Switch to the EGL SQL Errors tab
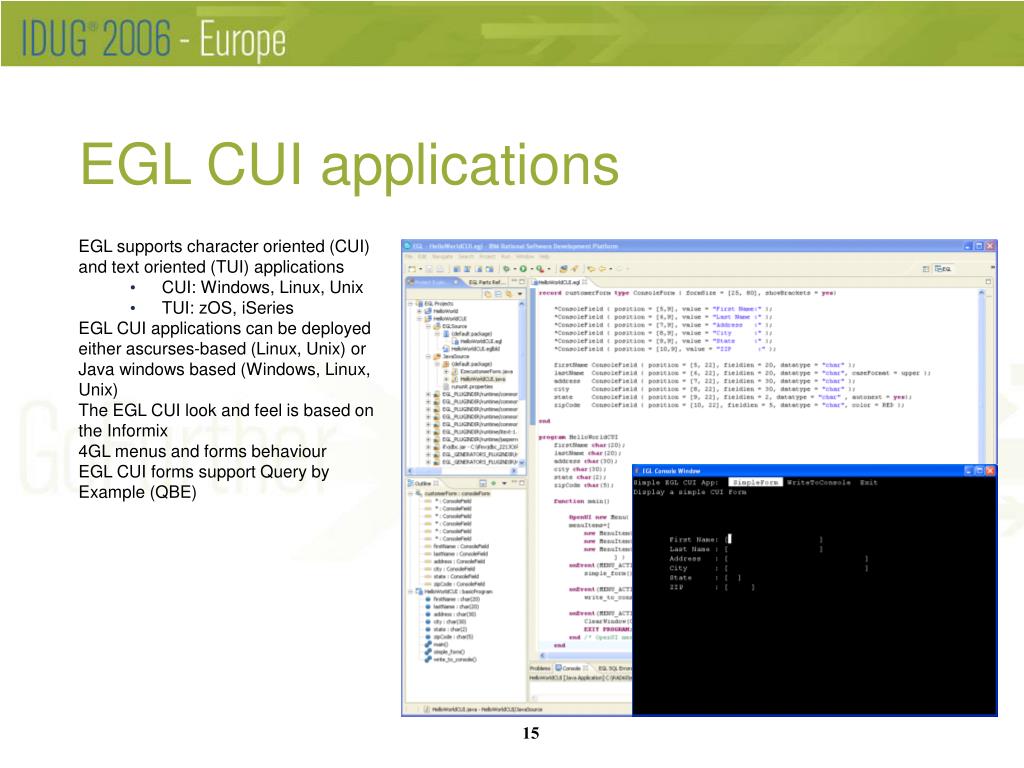1024x768 pixels. point(613,668)
